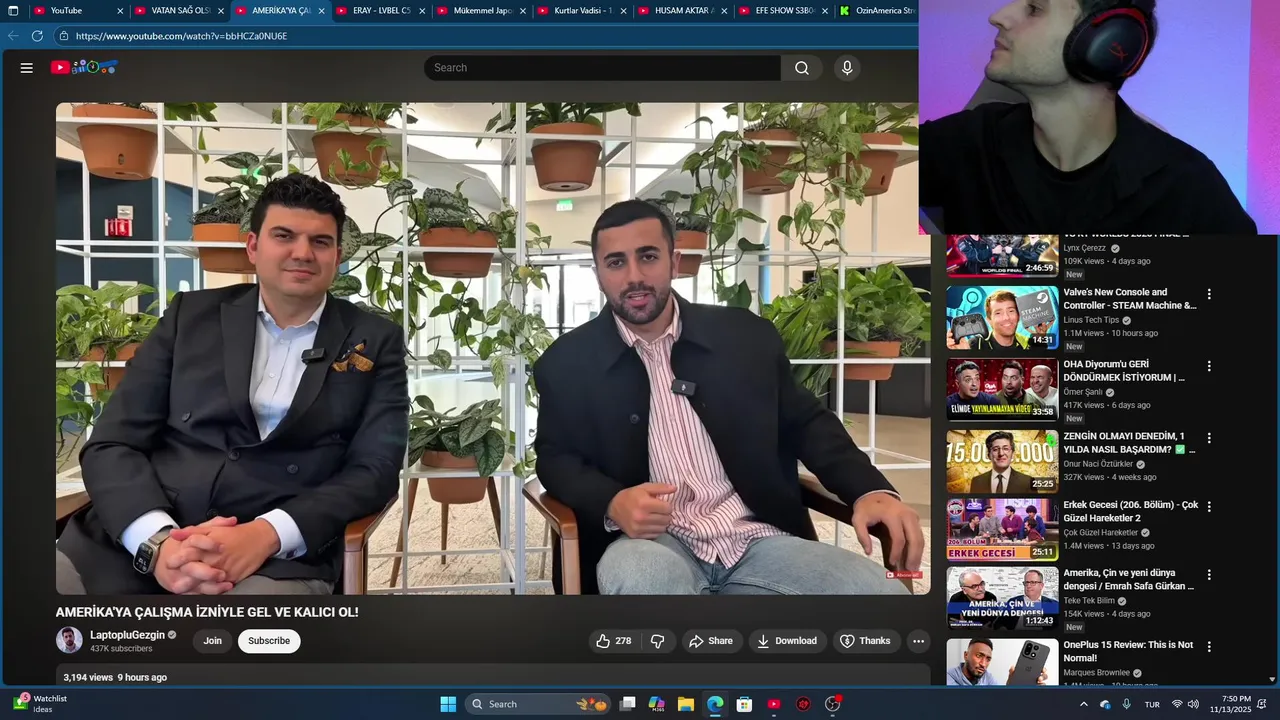Open Ömer Şanlı channel link
This screenshot has height=720, width=1280.
(1083, 392)
